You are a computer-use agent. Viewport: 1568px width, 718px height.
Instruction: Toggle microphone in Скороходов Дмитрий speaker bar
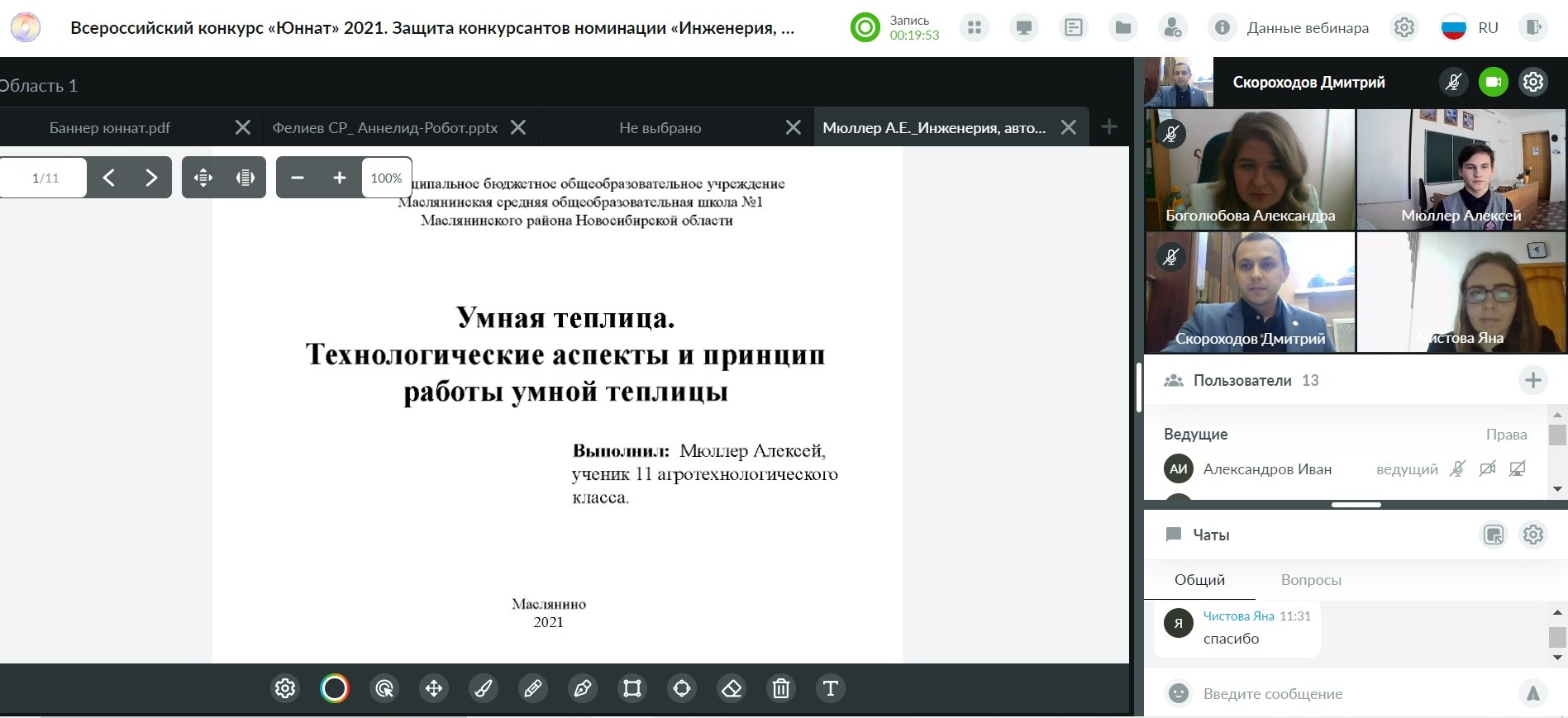coord(1454,82)
